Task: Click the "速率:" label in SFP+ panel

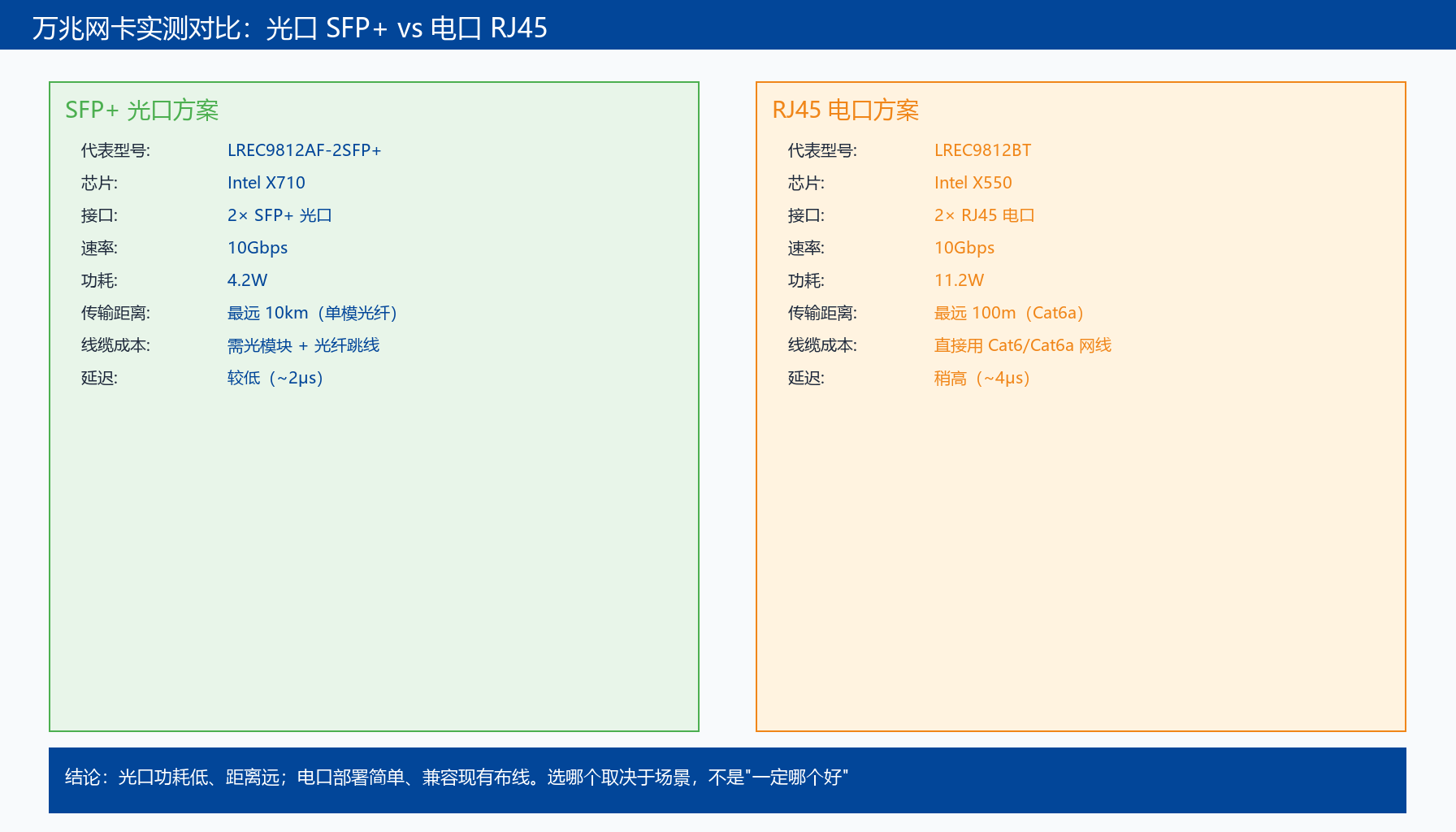Action: click(x=99, y=248)
